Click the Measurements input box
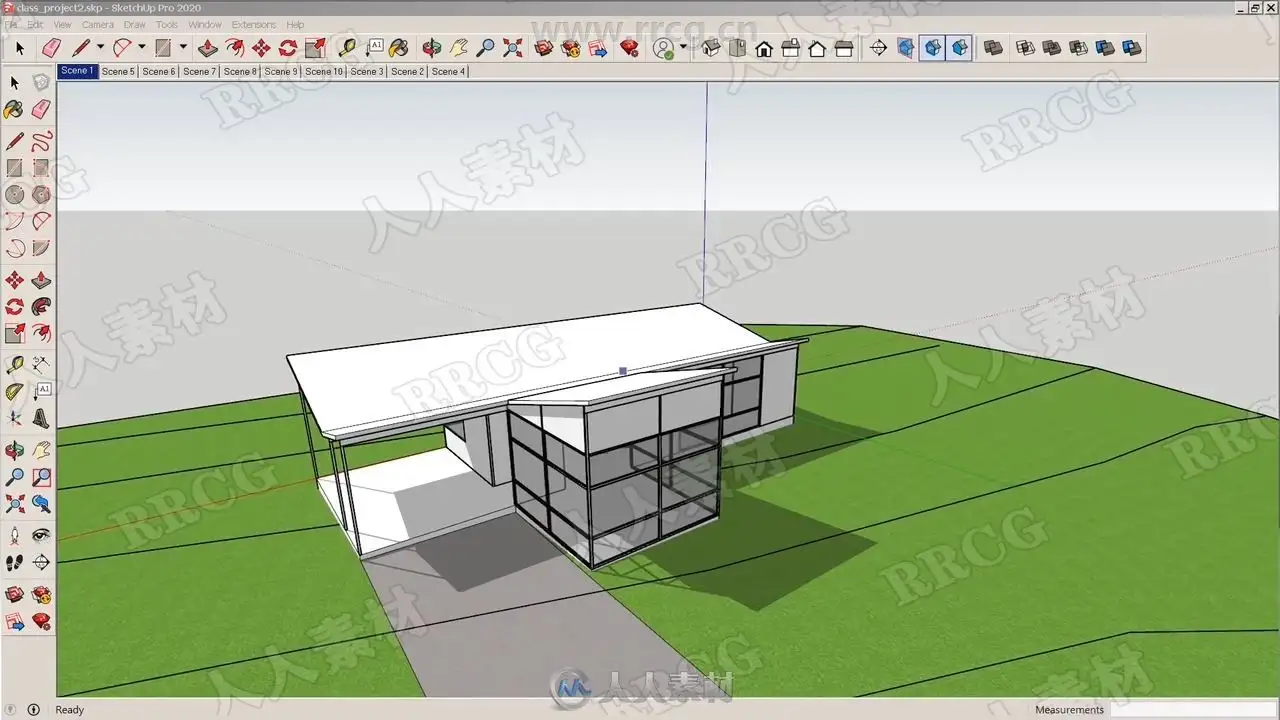 1193,709
